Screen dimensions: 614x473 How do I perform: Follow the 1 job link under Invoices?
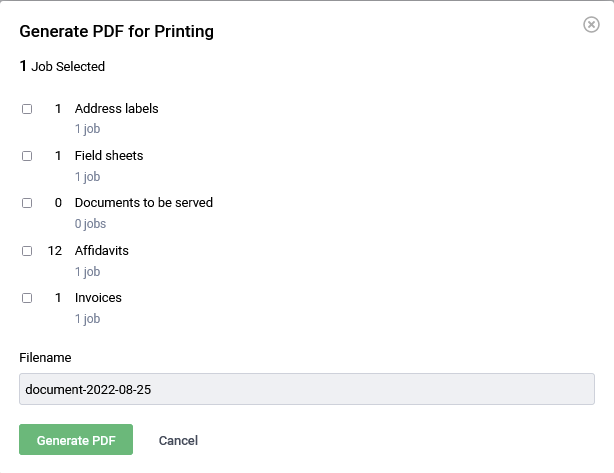87,319
